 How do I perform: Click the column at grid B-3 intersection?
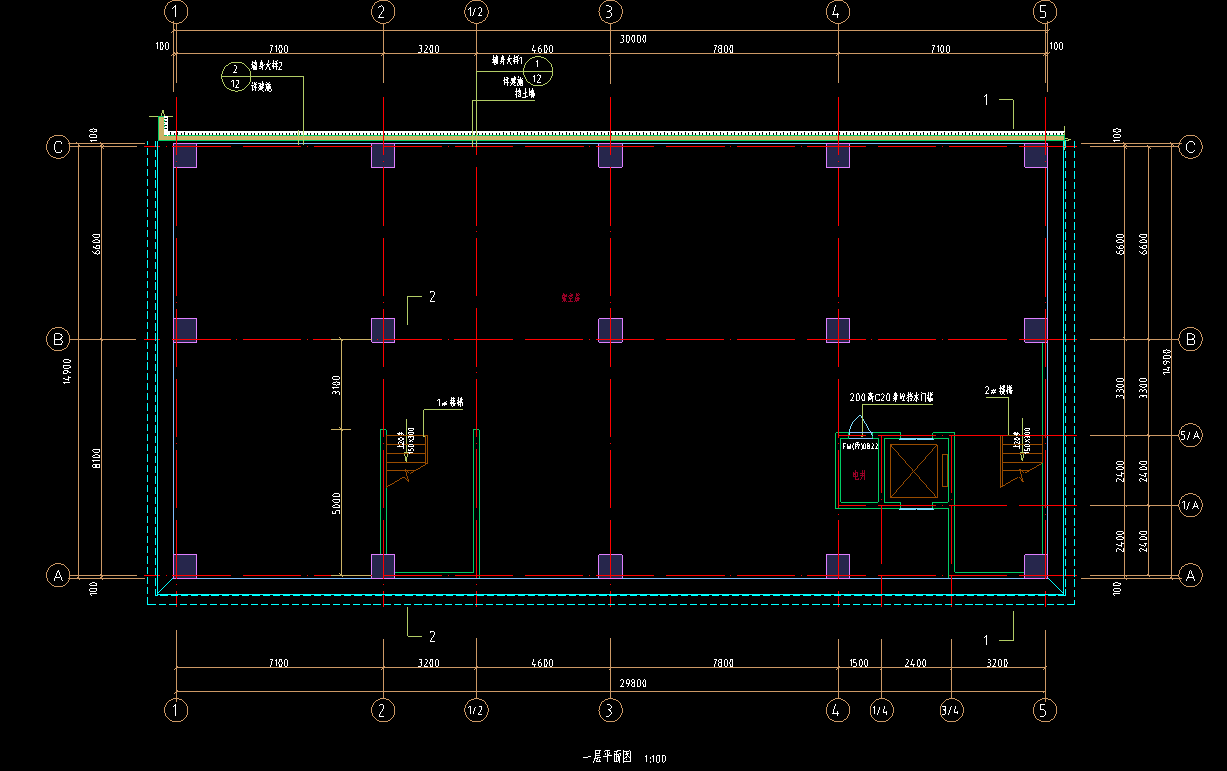[610, 330]
